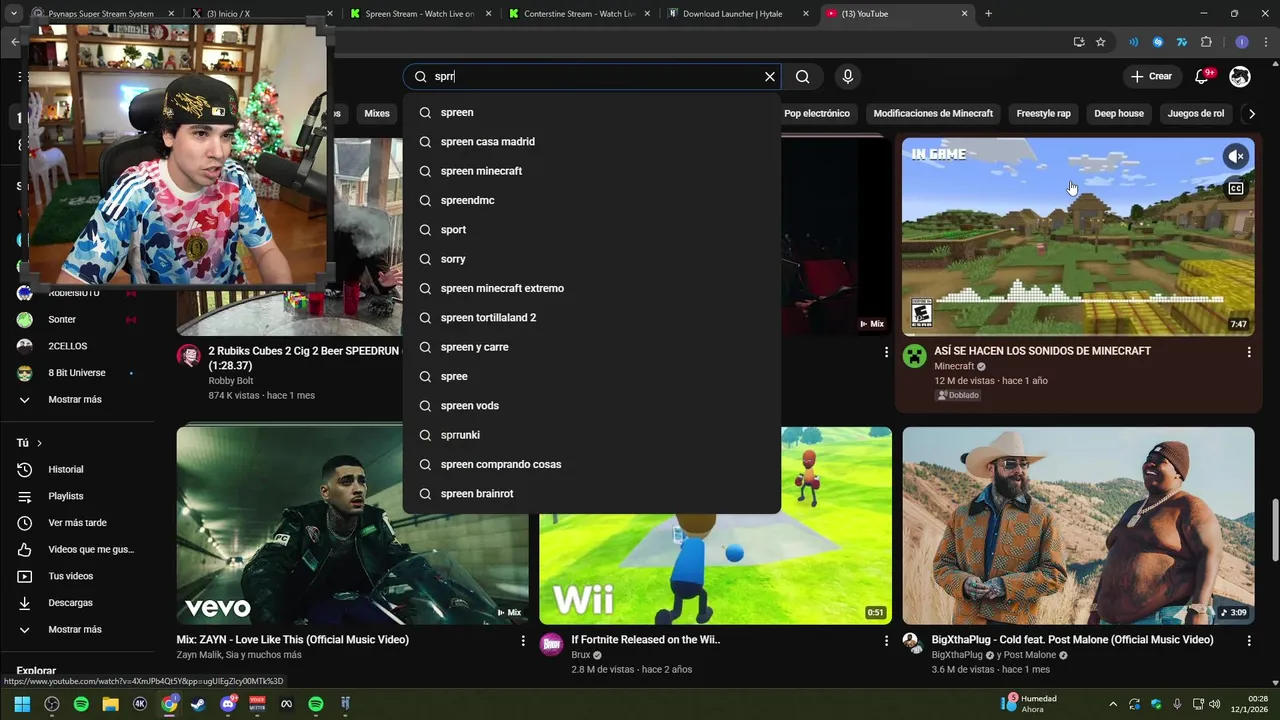This screenshot has width=1280, height=720.
Task: Open Steam from the taskbar
Action: tap(198, 704)
